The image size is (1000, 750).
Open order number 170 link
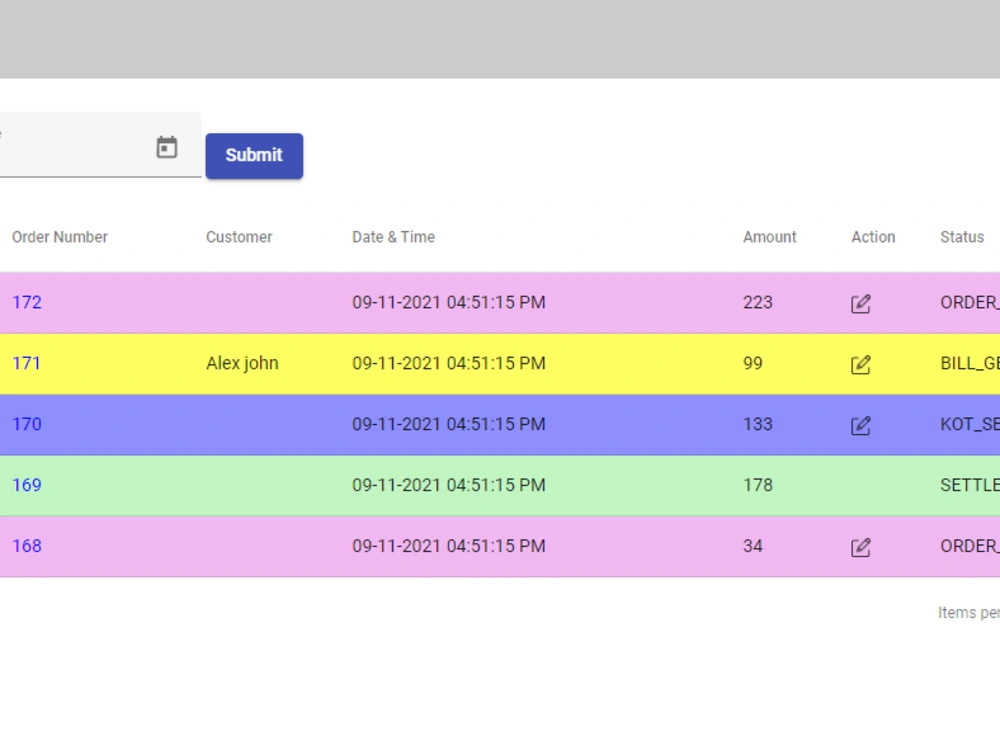(27, 424)
